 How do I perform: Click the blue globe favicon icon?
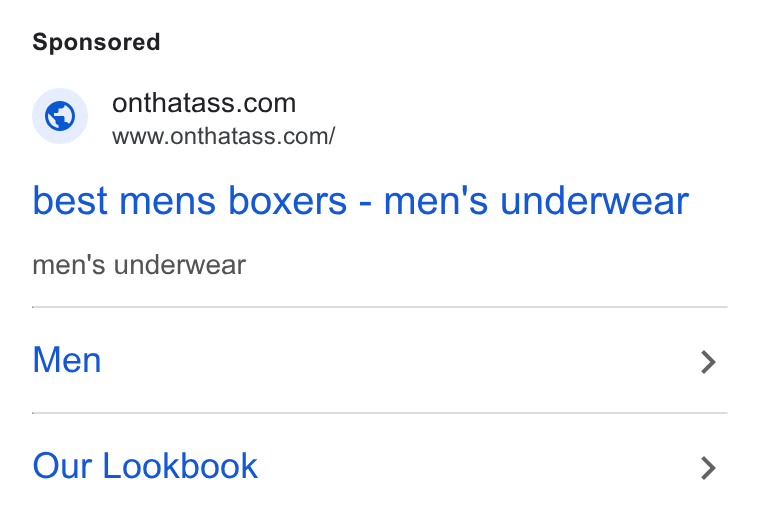coord(60,116)
